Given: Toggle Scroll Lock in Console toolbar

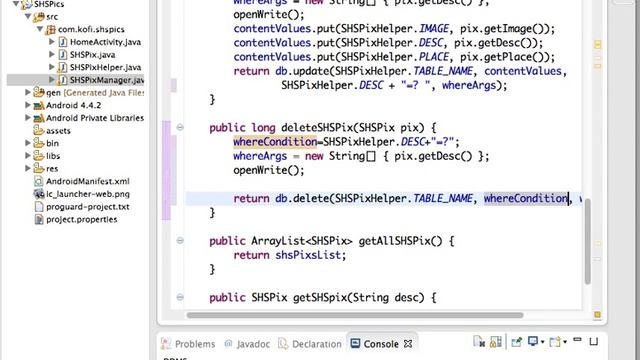Looking at the screenshot, I should click(496, 342).
